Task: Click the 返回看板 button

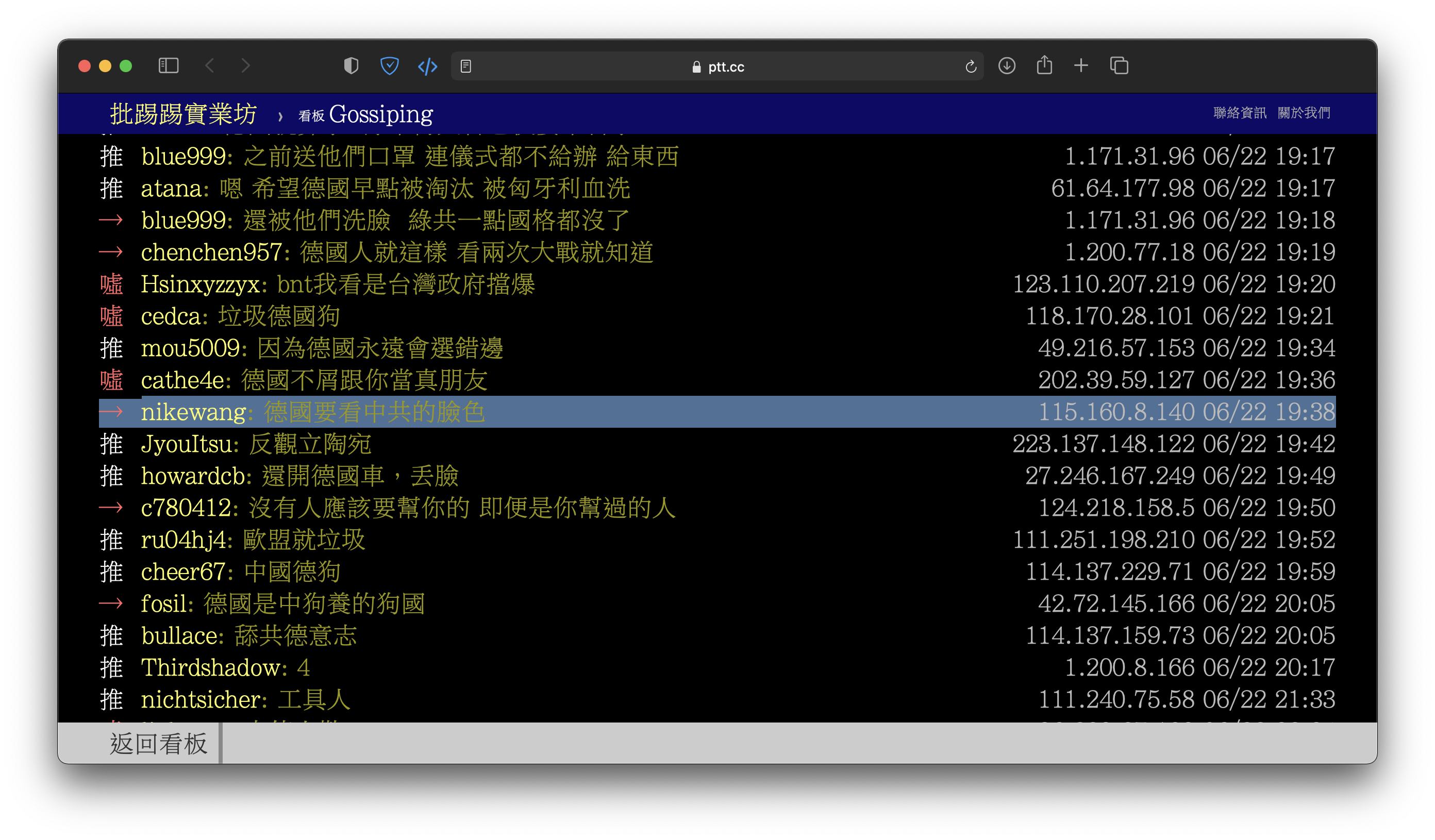Action: (x=158, y=743)
